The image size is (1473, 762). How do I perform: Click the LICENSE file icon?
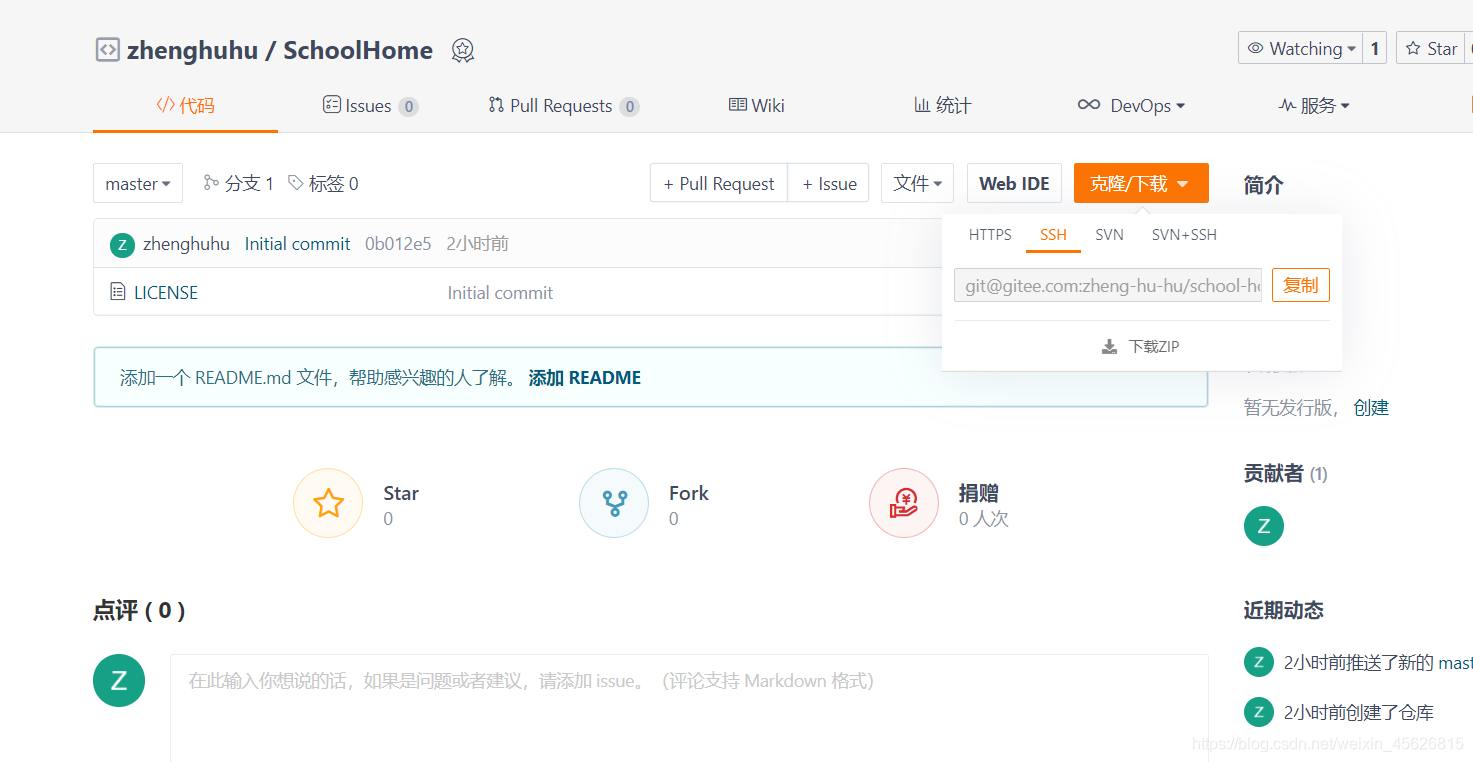(x=118, y=293)
